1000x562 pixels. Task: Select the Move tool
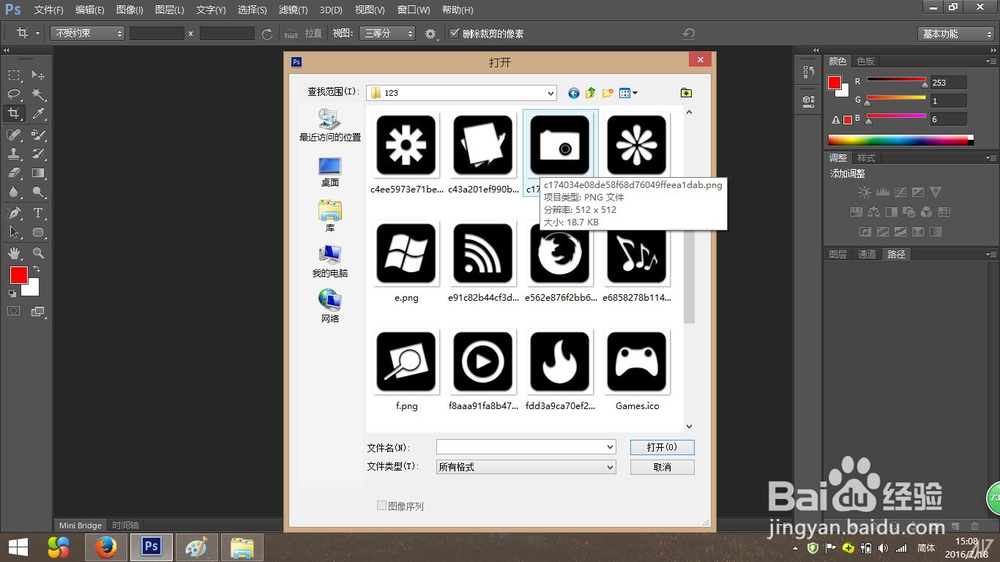click(x=38, y=75)
